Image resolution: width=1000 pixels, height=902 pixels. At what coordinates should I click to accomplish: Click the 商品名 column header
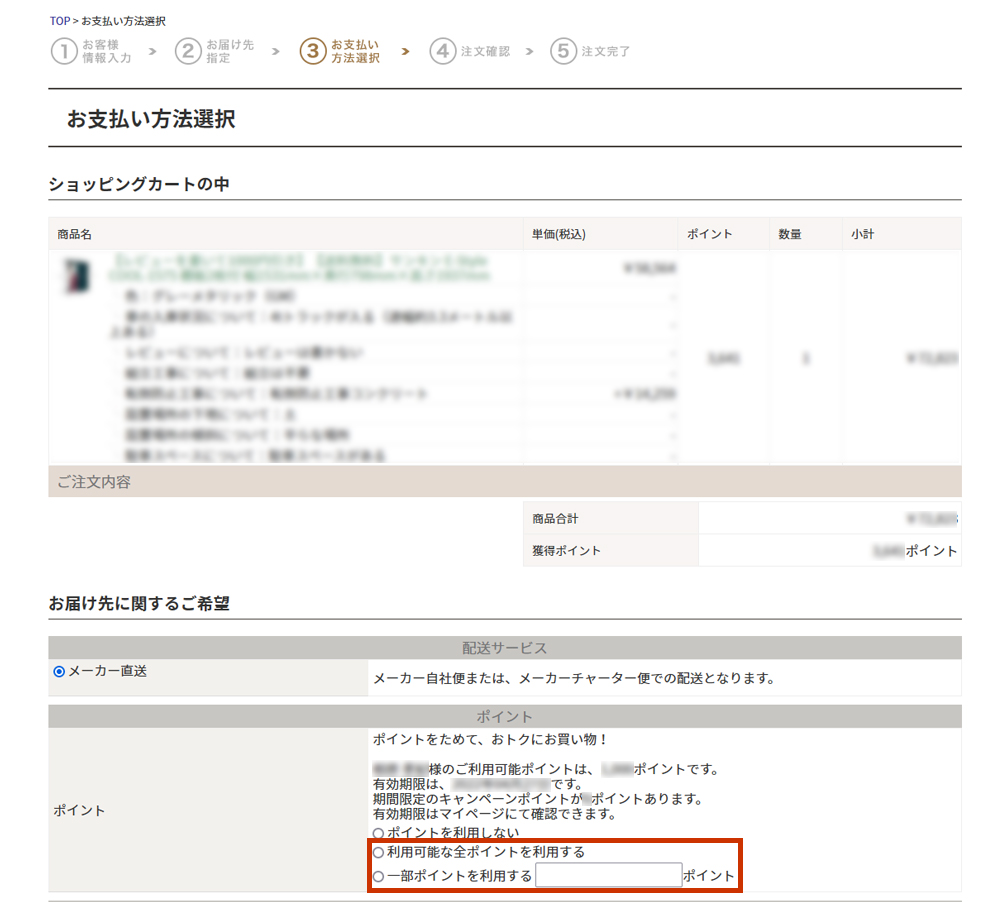pyautogui.click(x=75, y=234)
